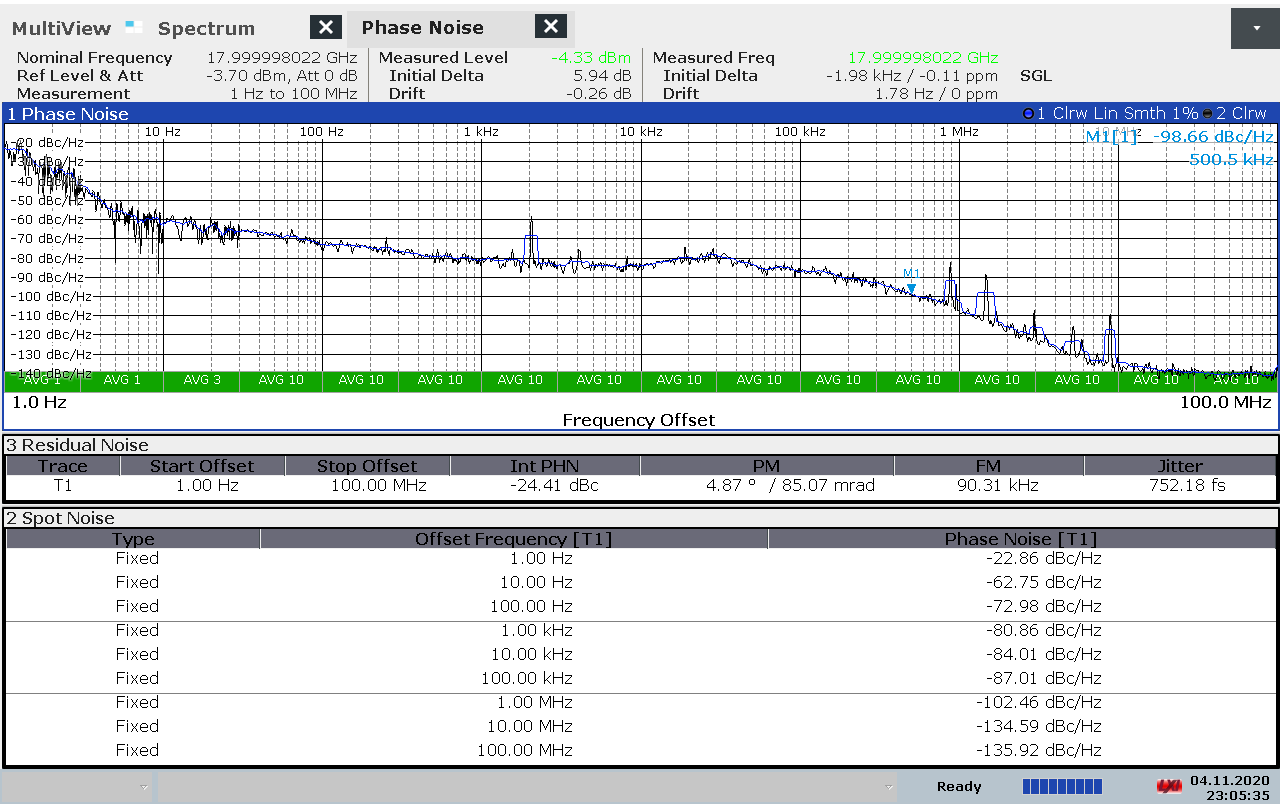Click the green Measured Freq value
This screenshot has width=1280, height=808.
coord(923,58)
